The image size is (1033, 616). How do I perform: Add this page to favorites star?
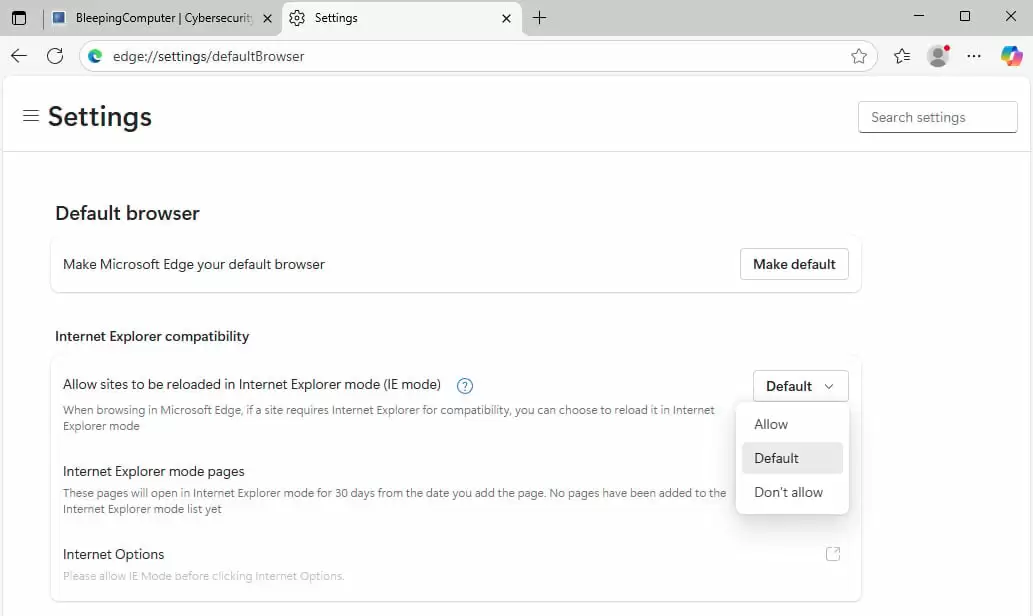tap(859, 56)
